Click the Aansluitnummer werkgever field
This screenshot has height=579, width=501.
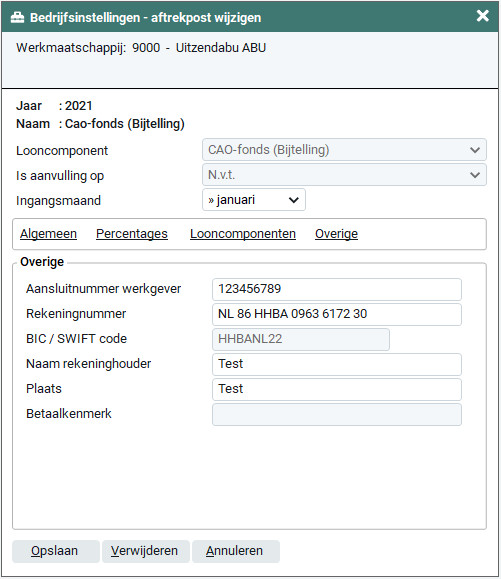click(337, 290)
